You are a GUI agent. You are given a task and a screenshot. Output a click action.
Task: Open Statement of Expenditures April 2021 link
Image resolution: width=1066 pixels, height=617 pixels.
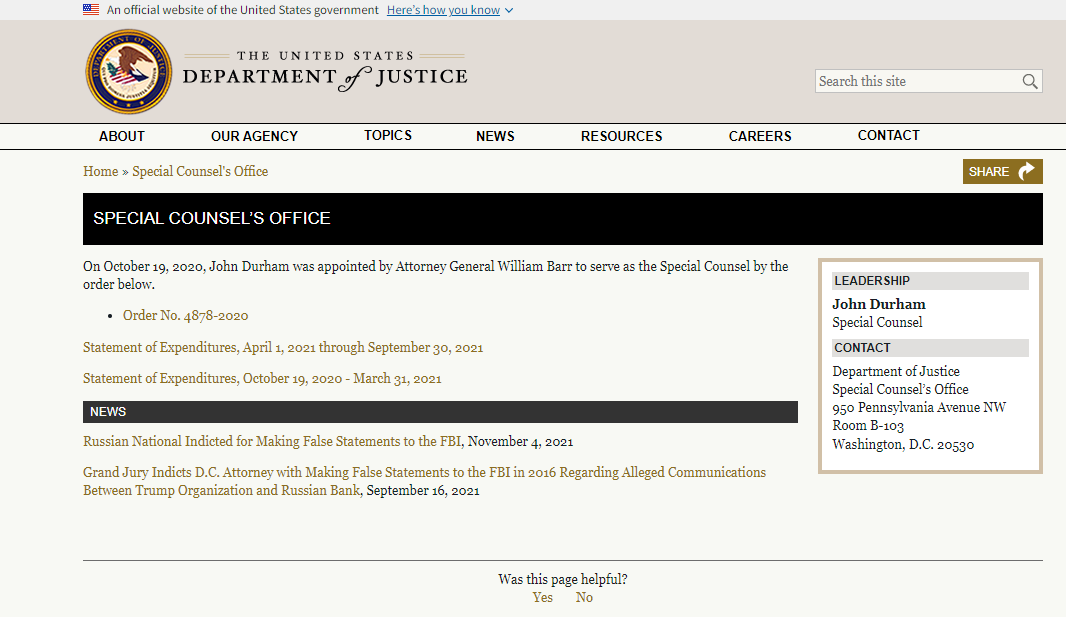283,347
